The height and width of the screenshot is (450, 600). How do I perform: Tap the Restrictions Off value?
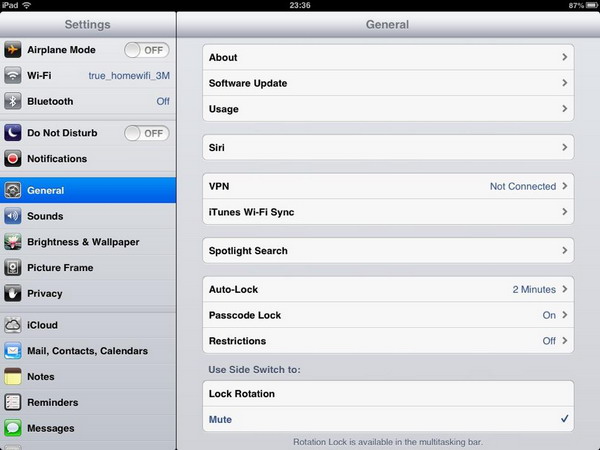[x=549, y=341]
